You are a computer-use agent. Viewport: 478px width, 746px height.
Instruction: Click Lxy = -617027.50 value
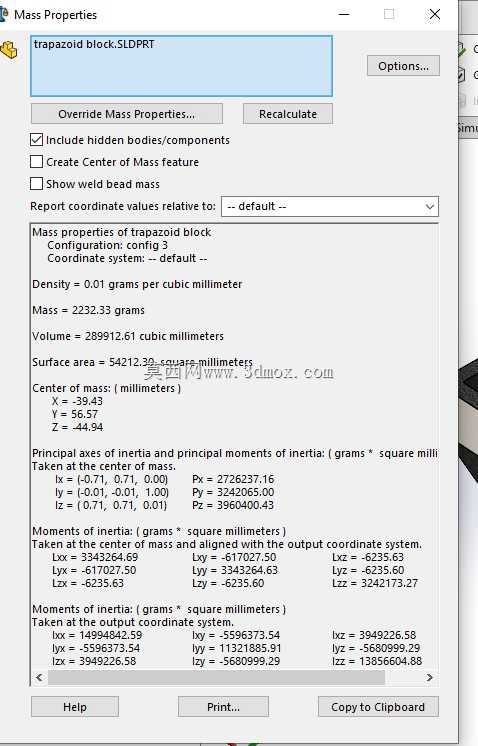click(234, 557)
